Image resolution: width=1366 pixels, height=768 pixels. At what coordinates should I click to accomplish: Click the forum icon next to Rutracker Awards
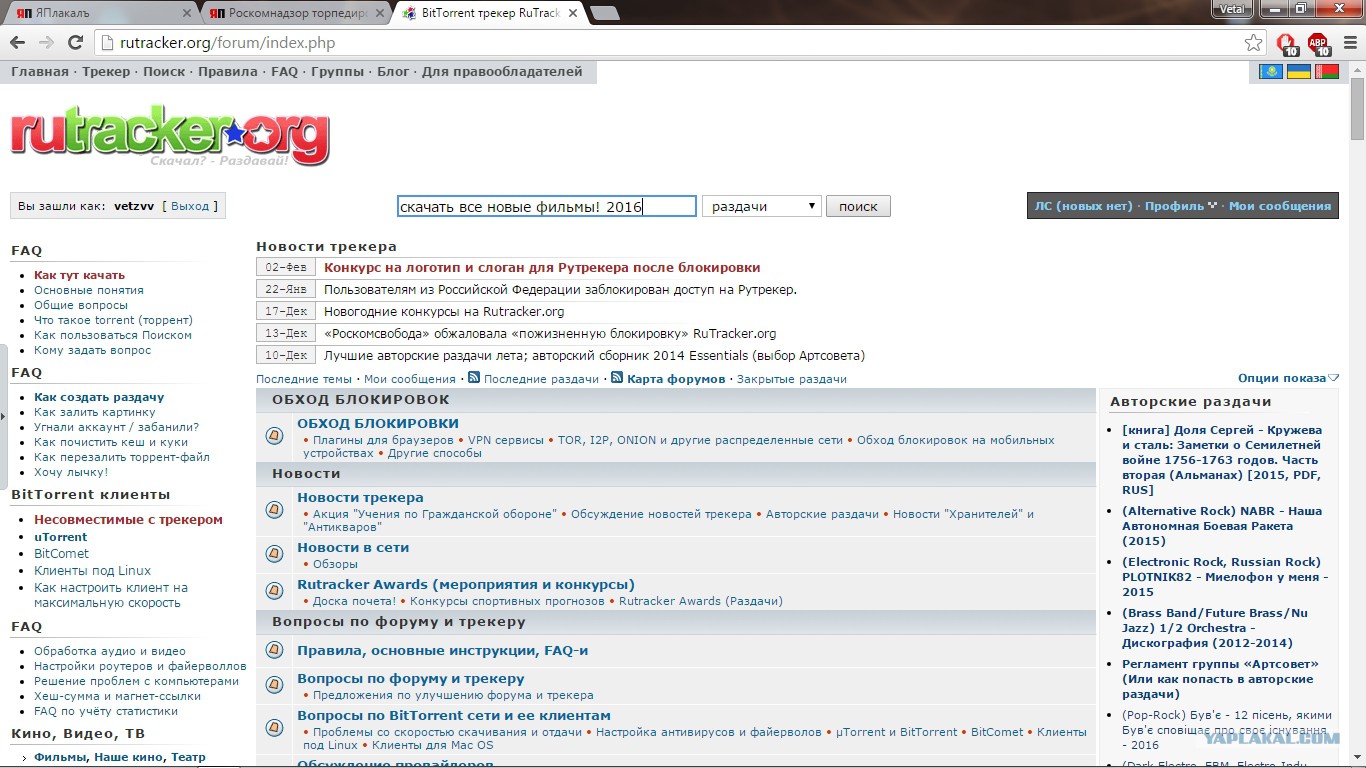[274, 590]
